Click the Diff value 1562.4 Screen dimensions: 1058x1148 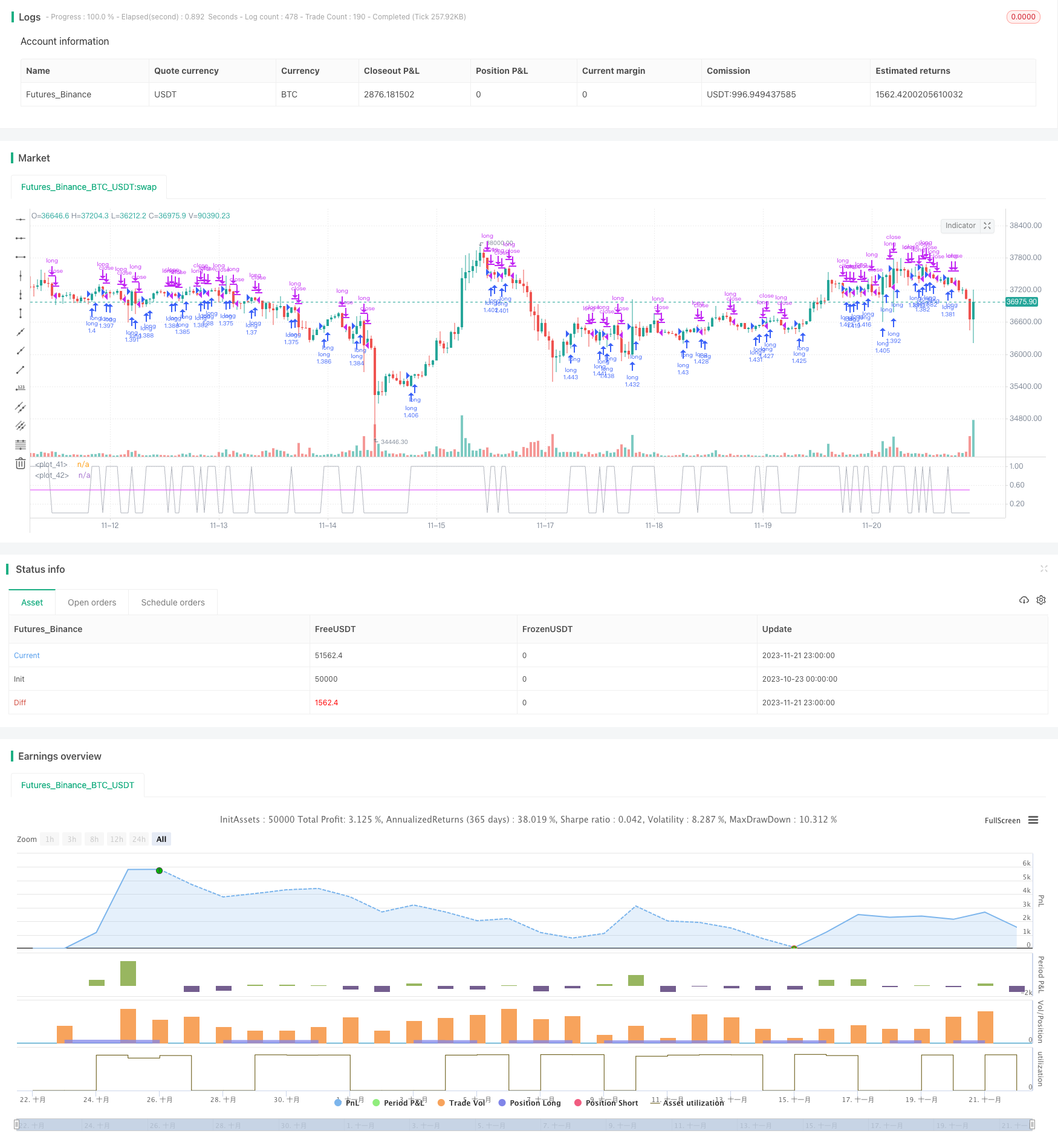pyautogui.click(x=326, y=702)
